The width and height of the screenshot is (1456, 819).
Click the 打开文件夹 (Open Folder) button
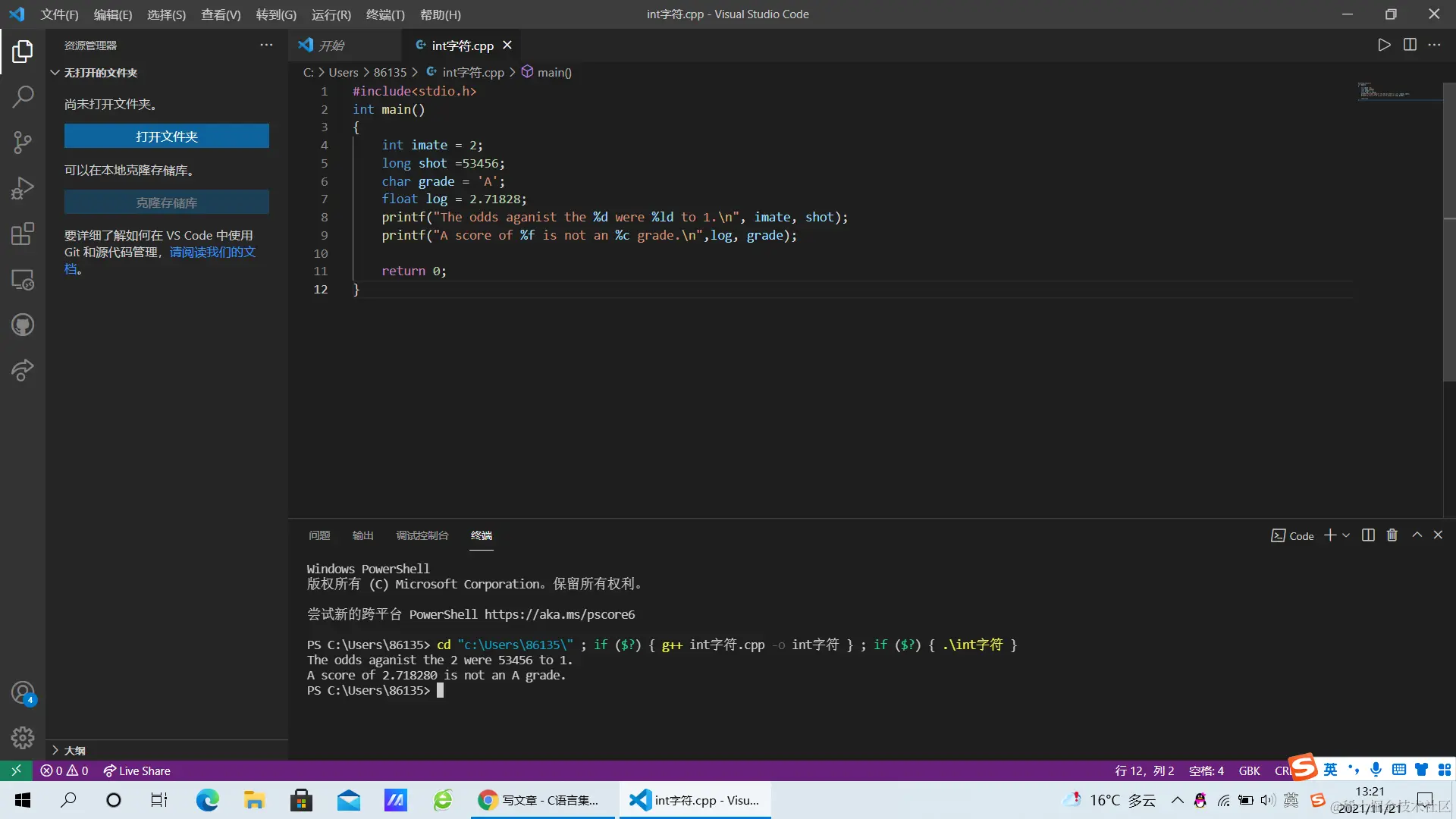coord(166,136)
